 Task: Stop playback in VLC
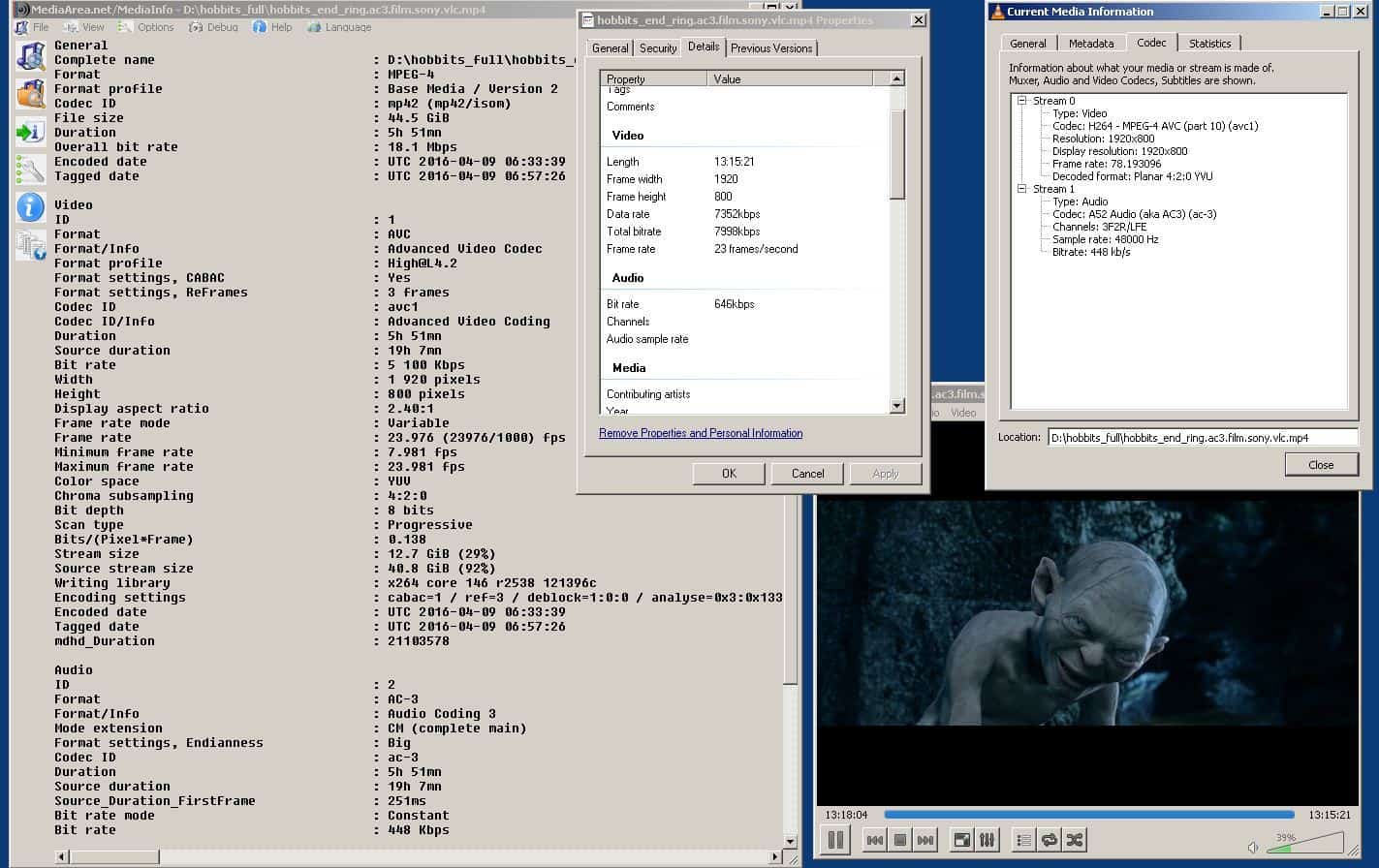point(899,840)
